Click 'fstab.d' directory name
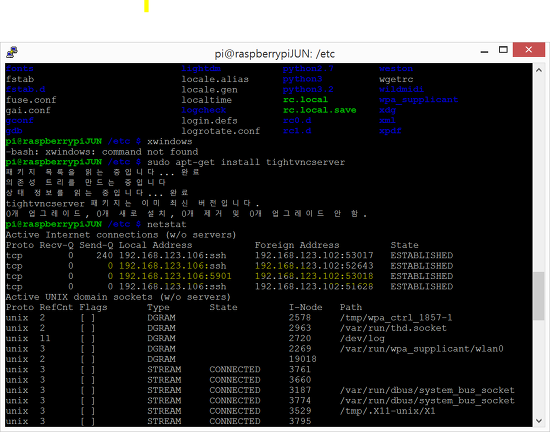Screen dimensions: 550x432 pyautogui.click(x=25, y=89)
